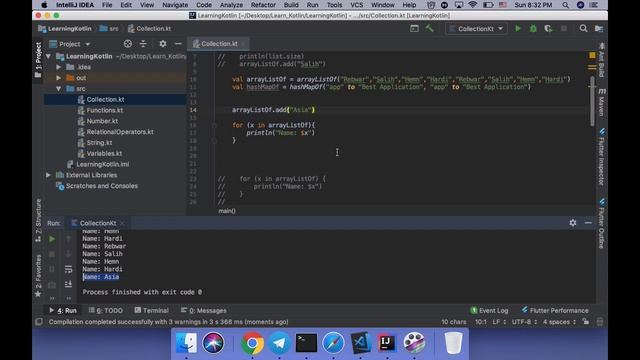This screenshot has width=640, height=360.
Task: Click Run with Coverage icon in toolbar
Action: point(548,29)
